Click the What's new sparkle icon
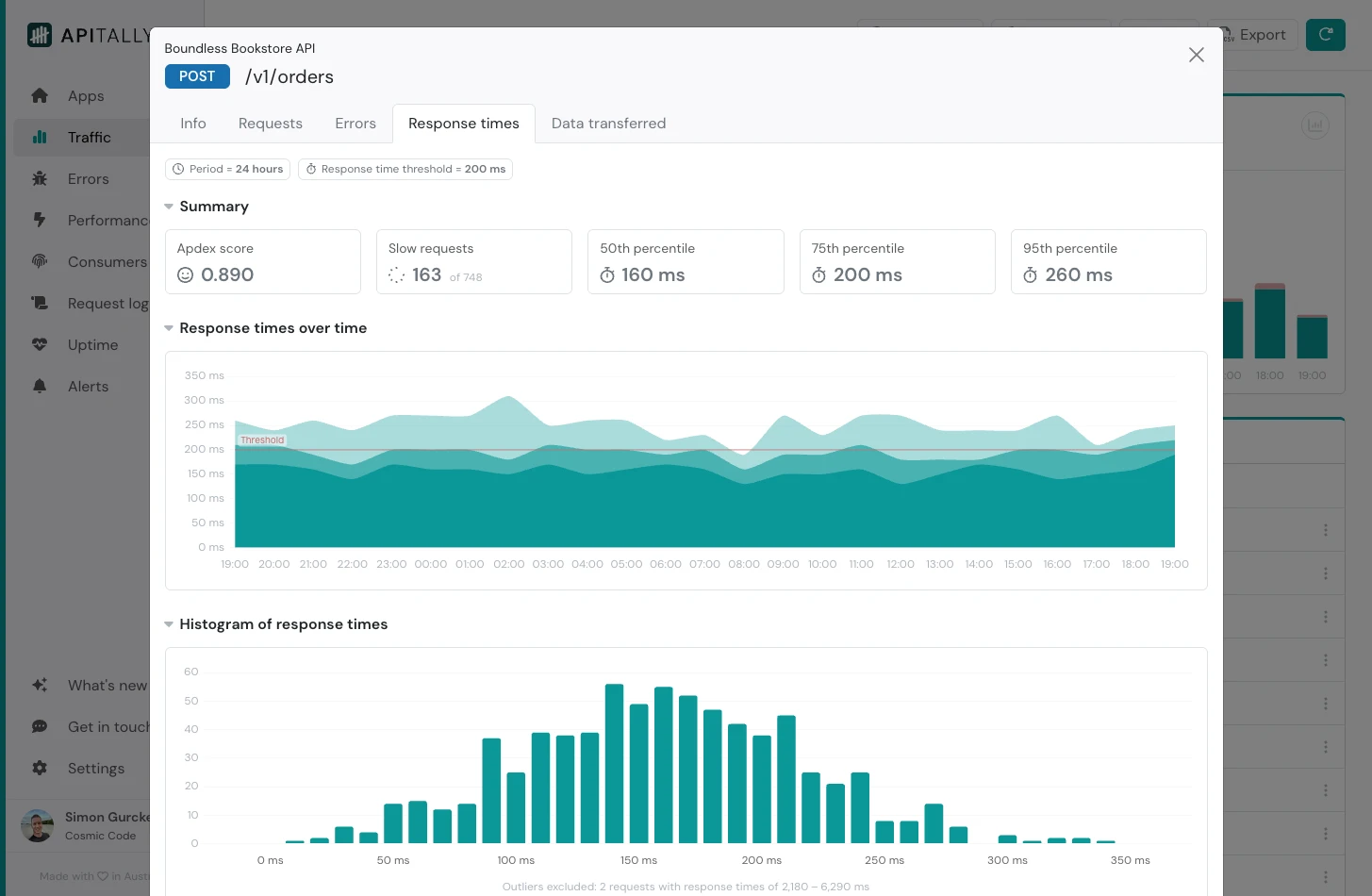1372x896 pixels. coord(40,686)
